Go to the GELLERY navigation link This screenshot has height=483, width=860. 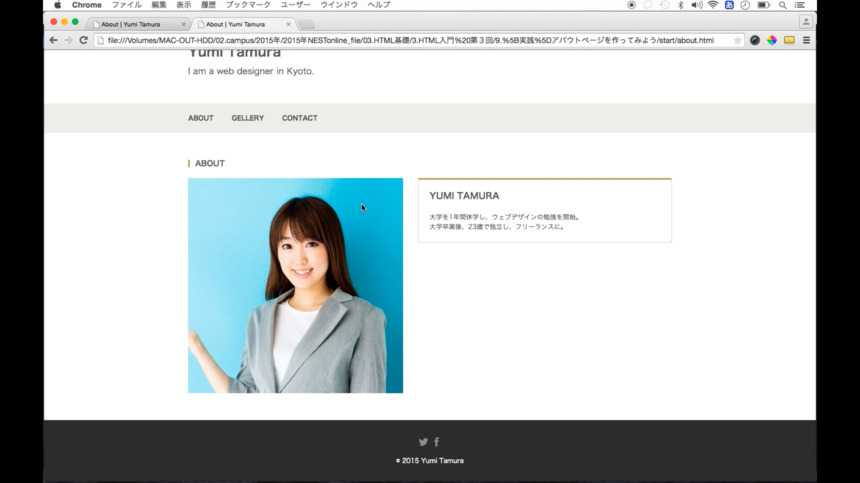click(x=247, y=118)
